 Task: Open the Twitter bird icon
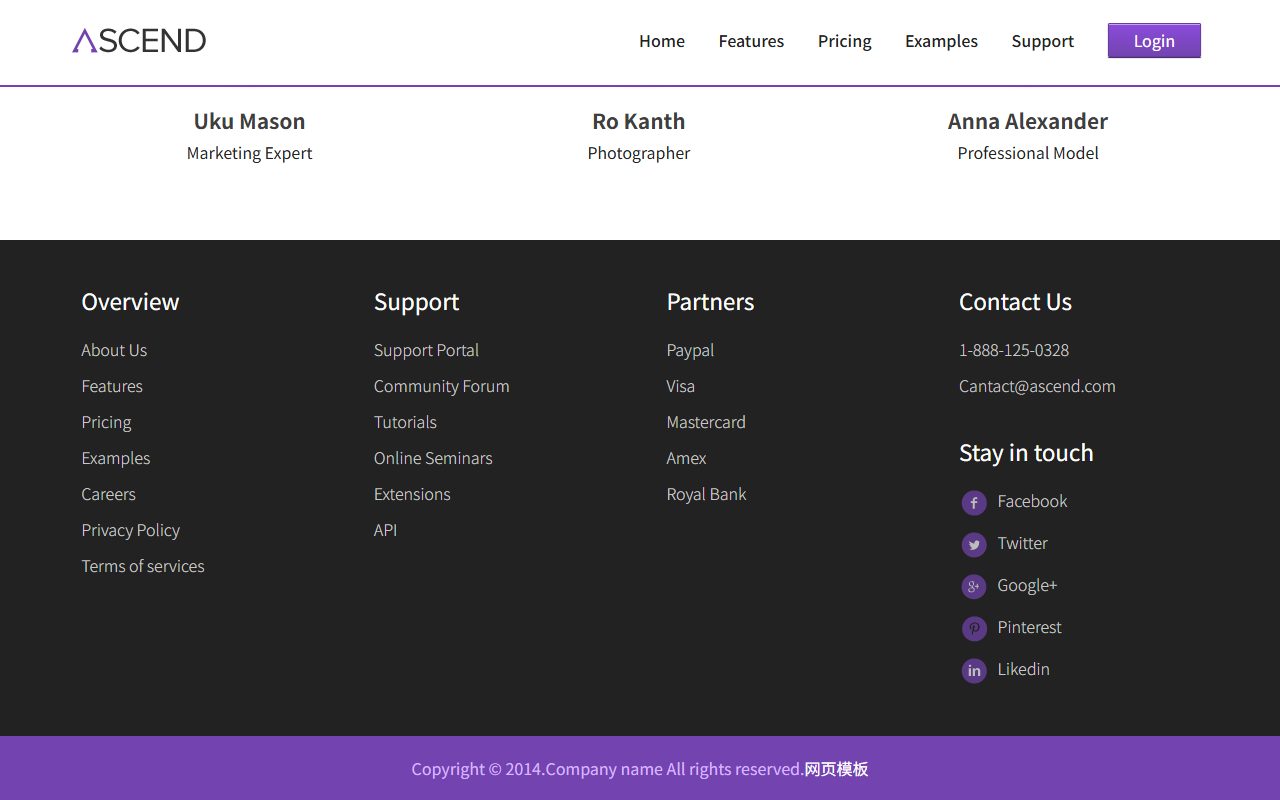[974, 545]
